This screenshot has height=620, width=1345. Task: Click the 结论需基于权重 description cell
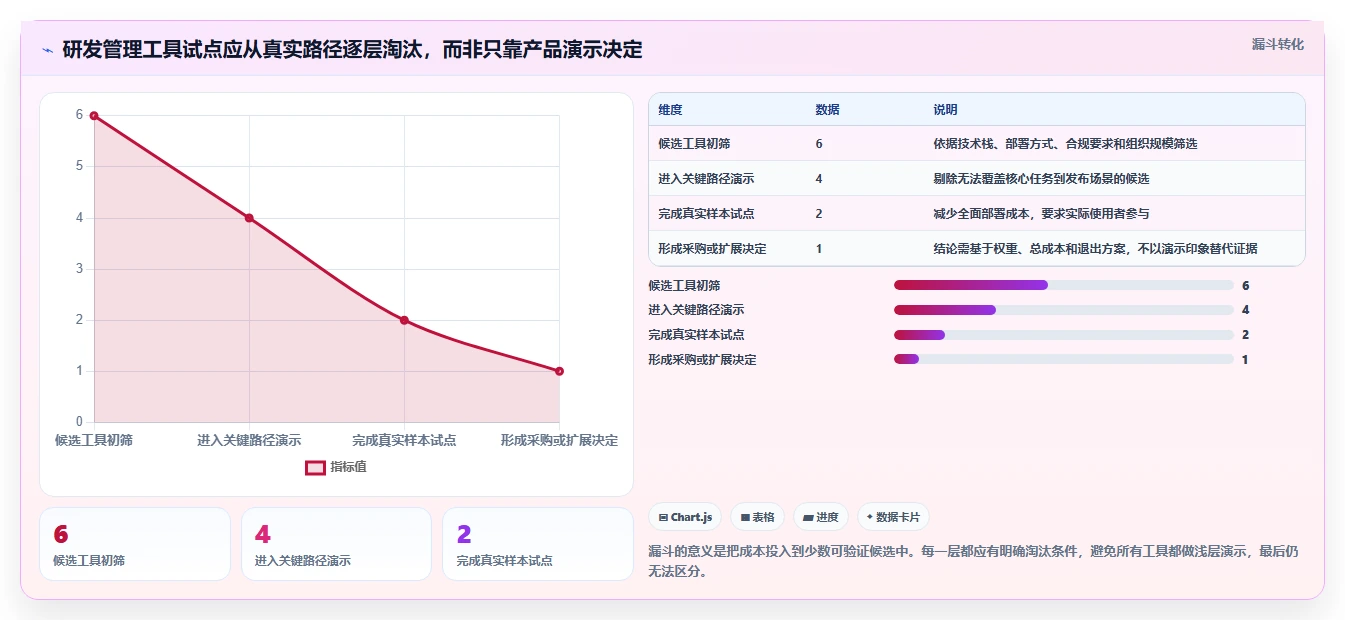pyautogui.click(x=1095, y=249)
